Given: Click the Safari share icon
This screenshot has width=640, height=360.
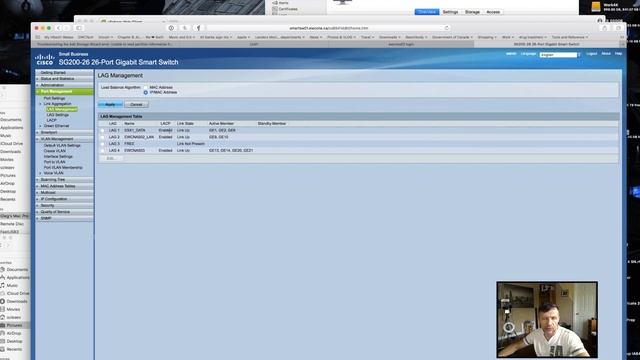Looking at the screenshot, I should click(604, 28).
